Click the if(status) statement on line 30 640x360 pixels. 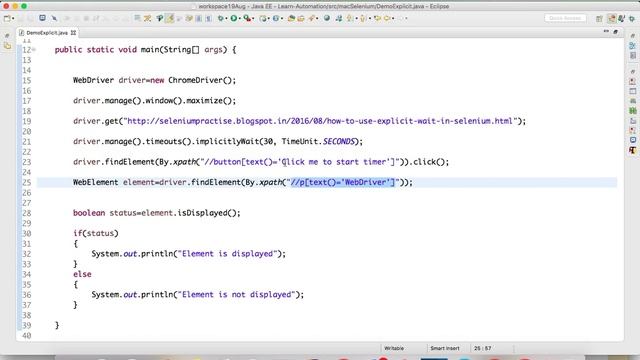[x=96, y=233]
